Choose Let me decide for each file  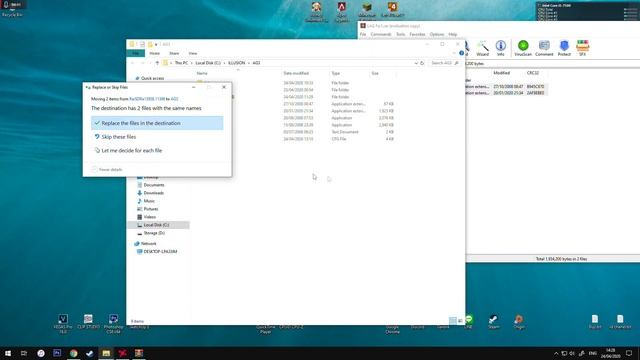[131, 151]
